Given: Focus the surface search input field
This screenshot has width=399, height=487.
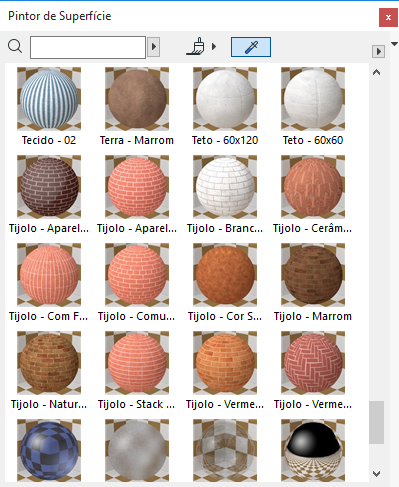Looking at the screenshot, I should click(x=88, y=47).
